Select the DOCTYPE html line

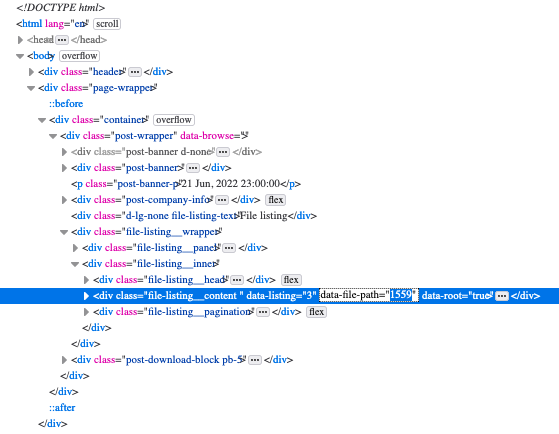[61, 7]
